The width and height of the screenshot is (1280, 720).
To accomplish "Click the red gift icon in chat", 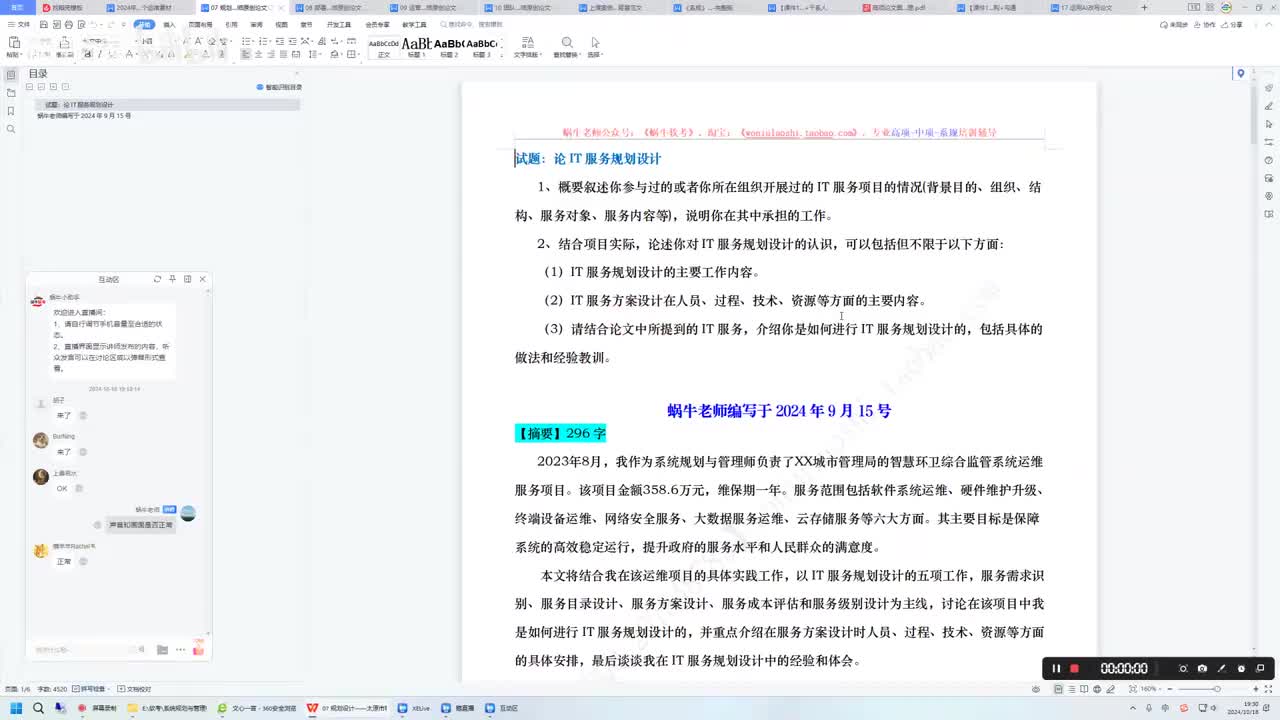I will click(x=198, y=650).
